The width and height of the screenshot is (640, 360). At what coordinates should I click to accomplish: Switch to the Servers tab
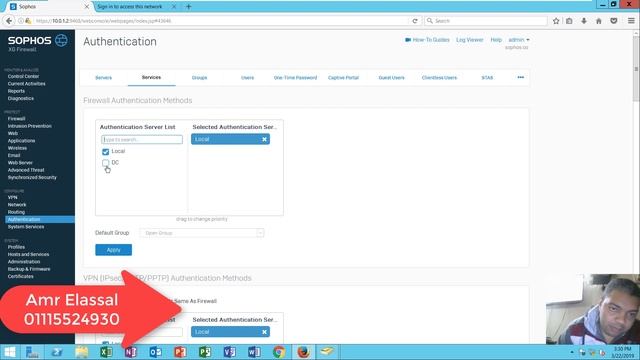coord(103,78)
